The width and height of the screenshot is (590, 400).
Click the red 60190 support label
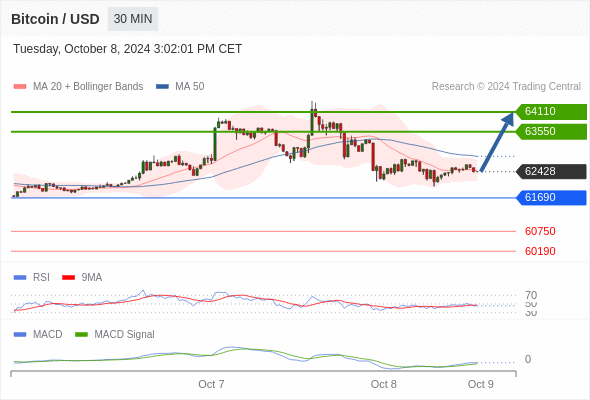coord(540,251)
